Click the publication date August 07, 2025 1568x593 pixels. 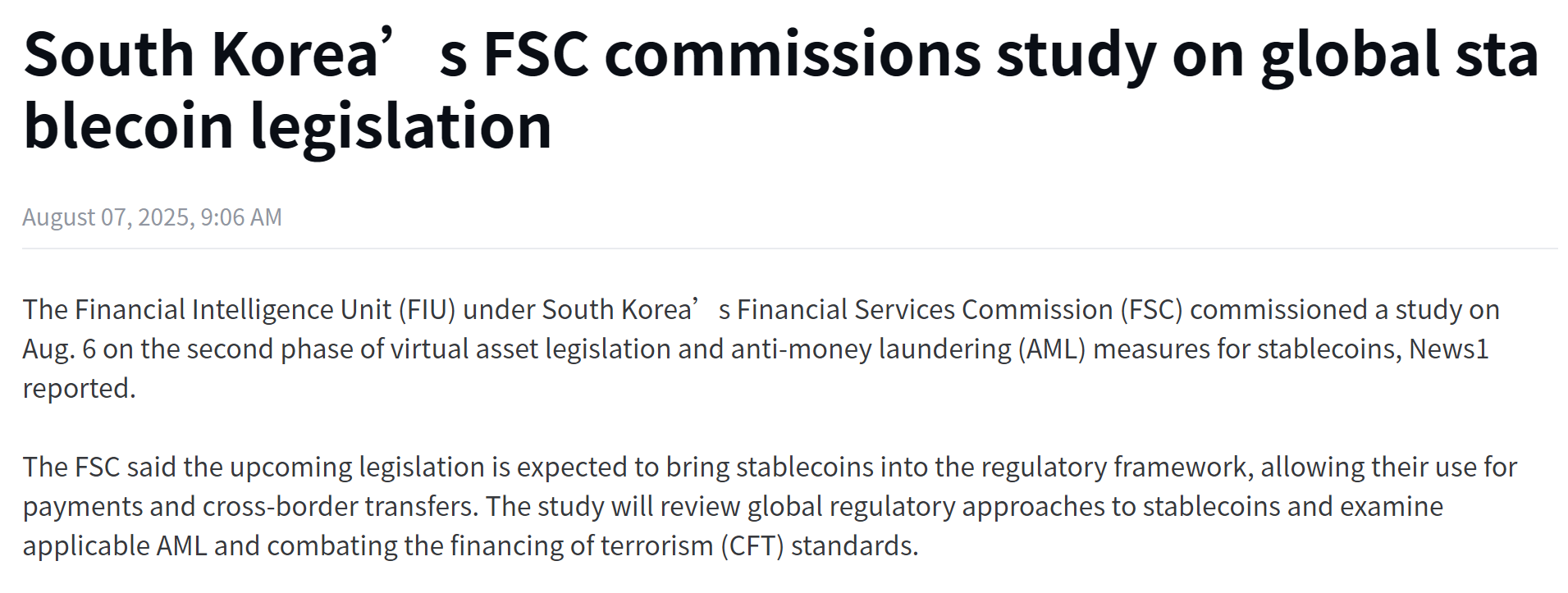click(x=107, y=217)
